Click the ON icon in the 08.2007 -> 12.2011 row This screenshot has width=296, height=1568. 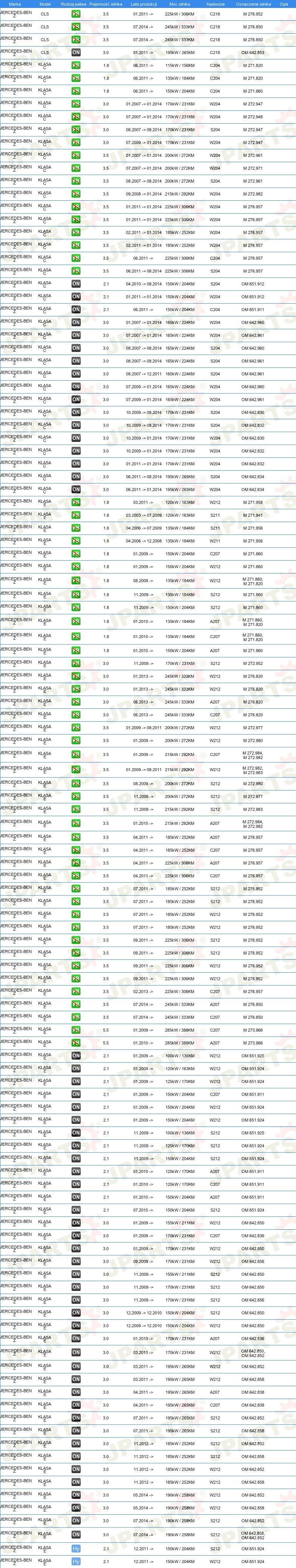pyautogui.click(x=76, y=374)
